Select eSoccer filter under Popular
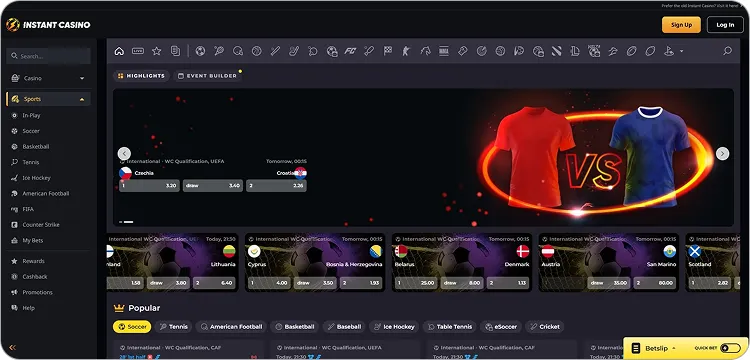Viewport: 750px width, 360px height. tap(501, 327)
